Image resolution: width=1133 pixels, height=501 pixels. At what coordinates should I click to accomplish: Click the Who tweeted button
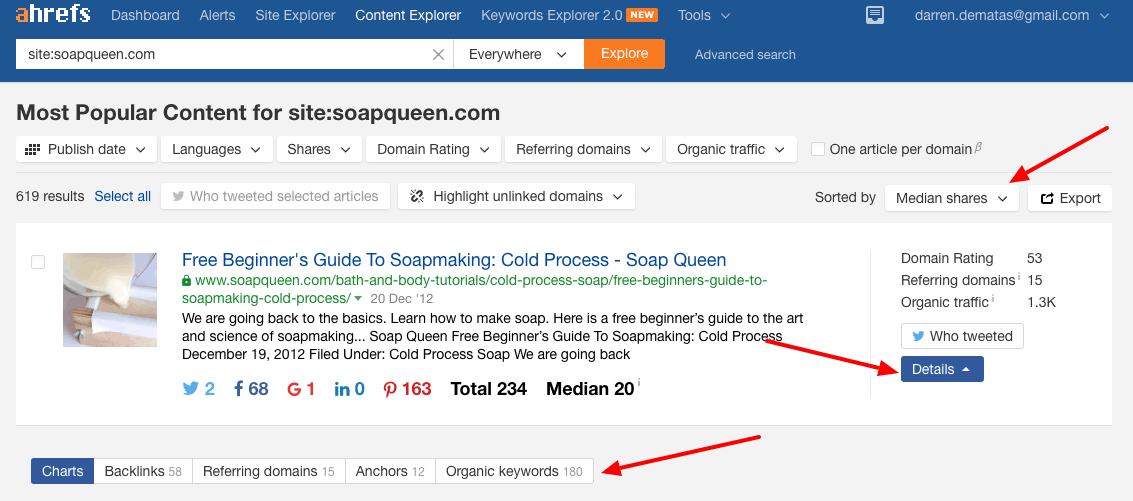(x=962, y=336)
